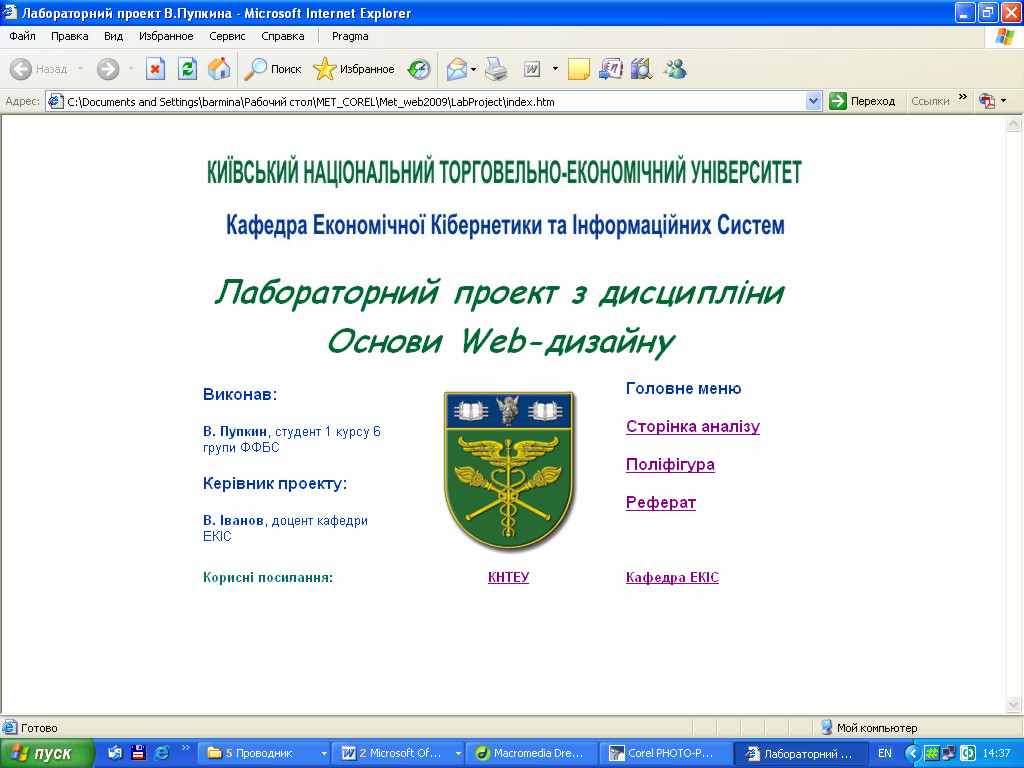Open the Поиск search tool

[273, 69]
